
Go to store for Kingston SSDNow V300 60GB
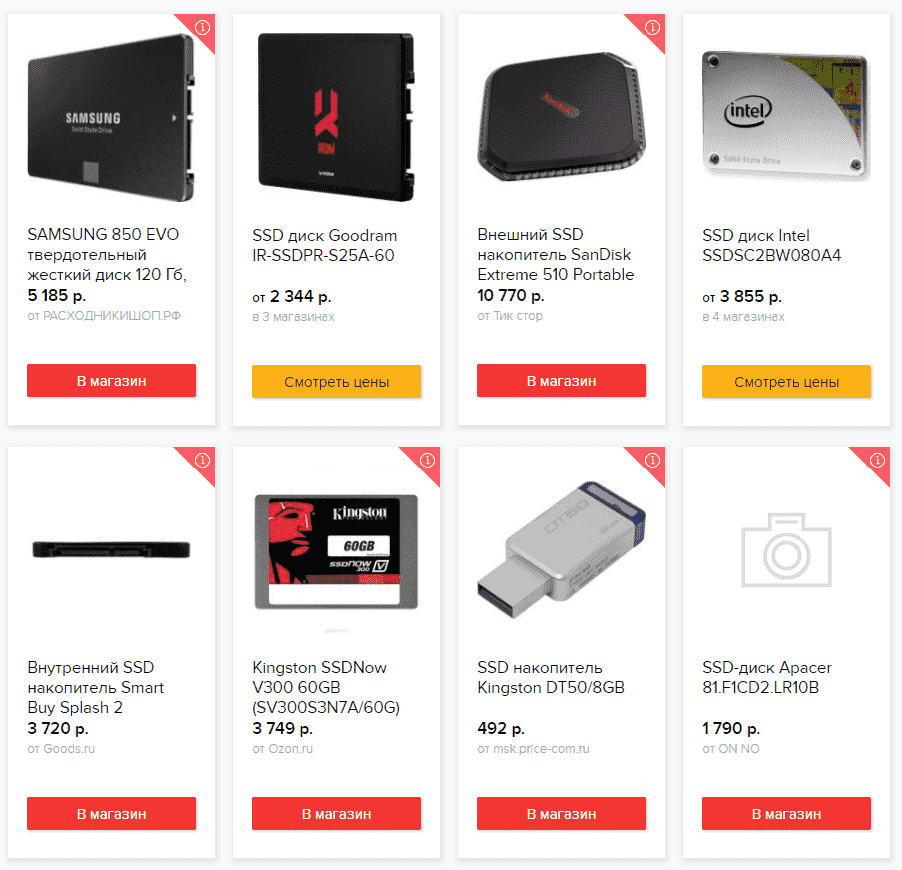[337, 814]
